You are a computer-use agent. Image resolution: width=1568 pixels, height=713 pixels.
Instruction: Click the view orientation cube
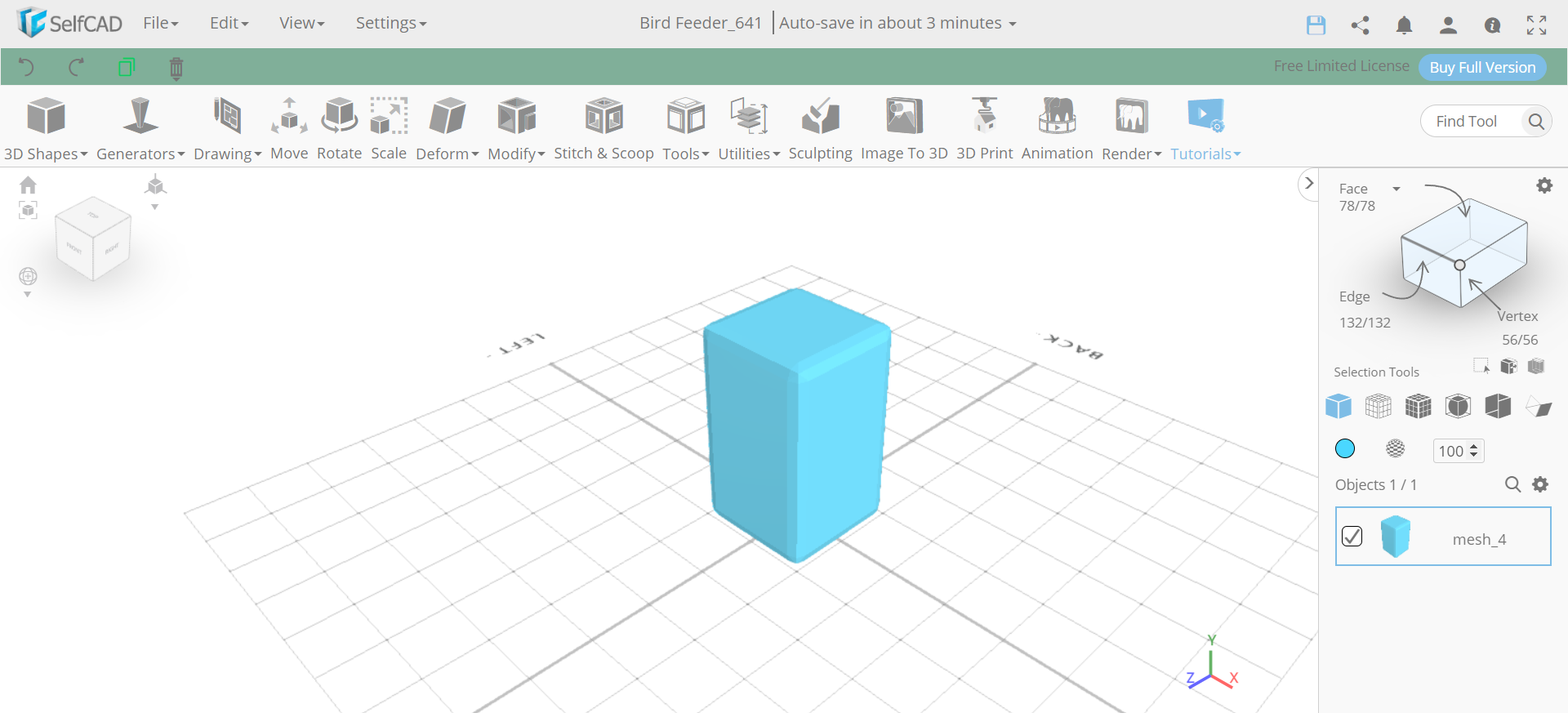(x=93, y=238)
